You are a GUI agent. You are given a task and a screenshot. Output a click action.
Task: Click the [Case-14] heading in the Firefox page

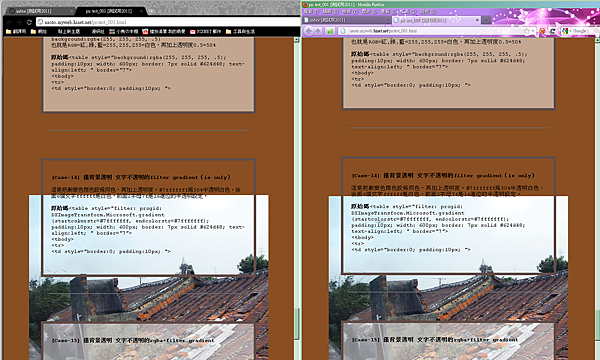pos(443,175)
